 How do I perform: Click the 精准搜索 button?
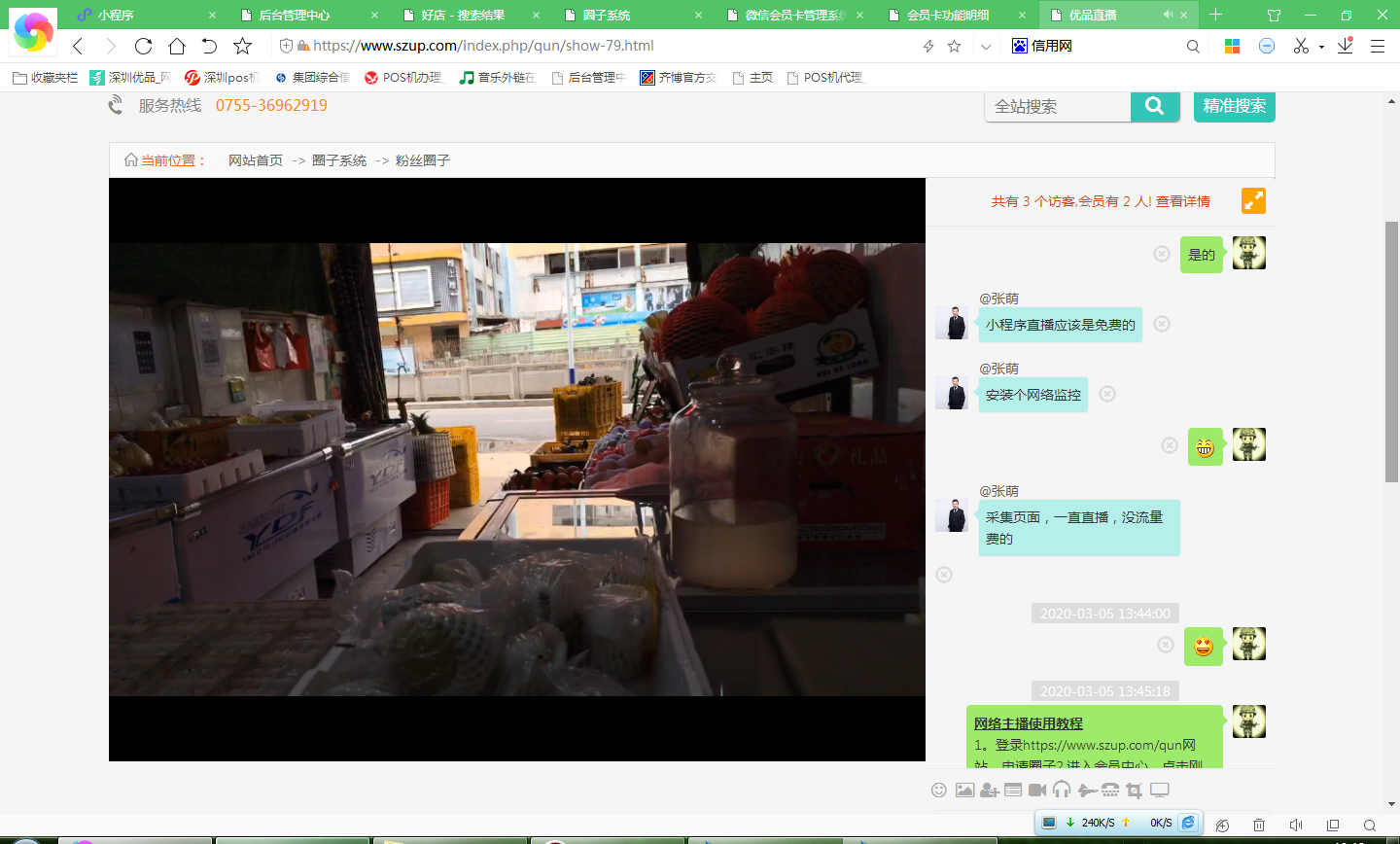pos(1234,106)
